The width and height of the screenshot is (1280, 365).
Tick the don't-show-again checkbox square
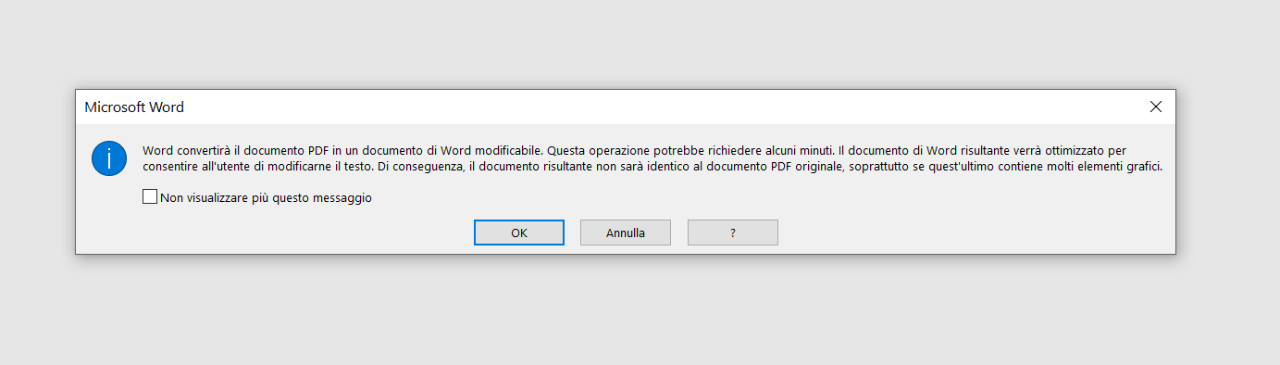150,198
